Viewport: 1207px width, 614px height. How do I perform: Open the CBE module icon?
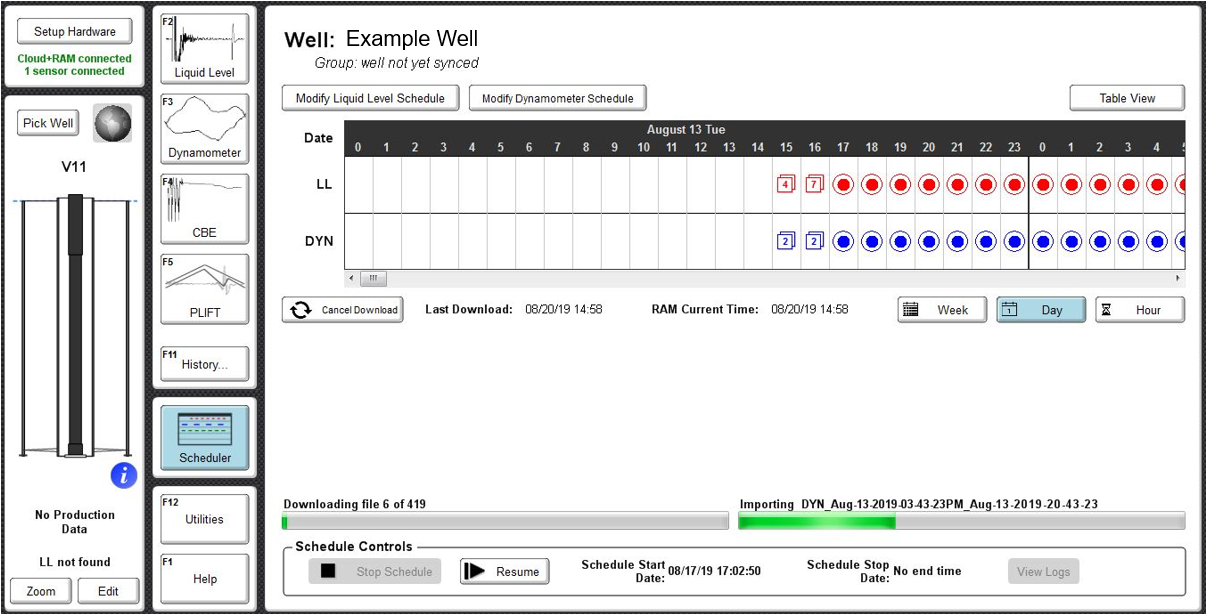click(x=204, y=208)
